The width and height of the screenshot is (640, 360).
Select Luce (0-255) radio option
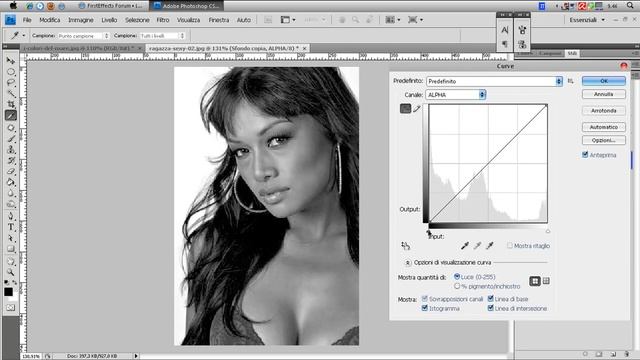[457, 277]
